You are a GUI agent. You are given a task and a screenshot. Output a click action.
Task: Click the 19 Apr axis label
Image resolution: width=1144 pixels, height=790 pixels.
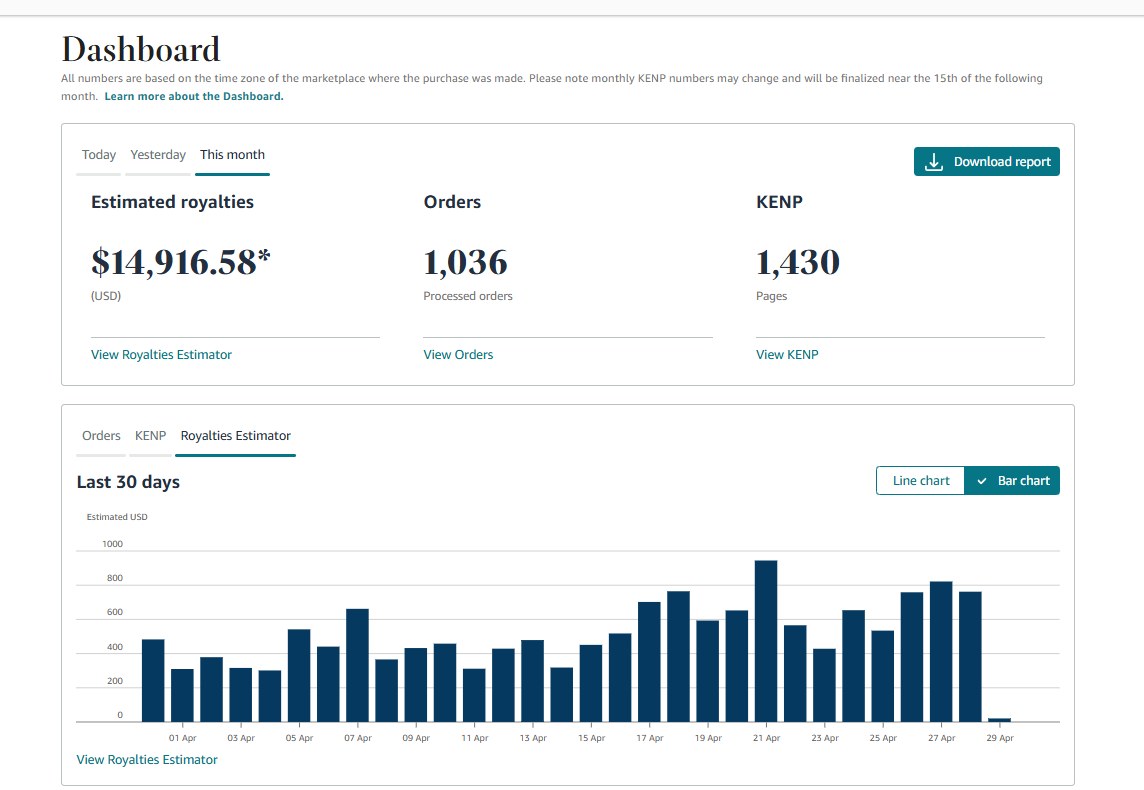[708, 738]
